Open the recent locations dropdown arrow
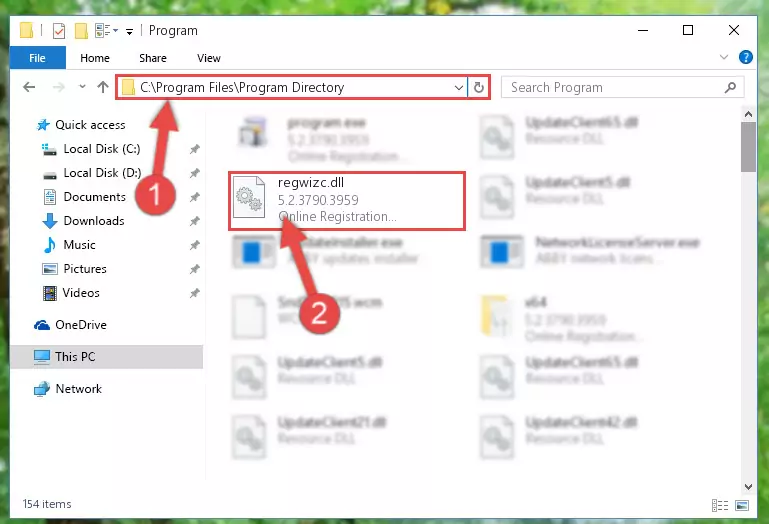Image resolution: width=769 pixels, height=524 pixels. 82,87
